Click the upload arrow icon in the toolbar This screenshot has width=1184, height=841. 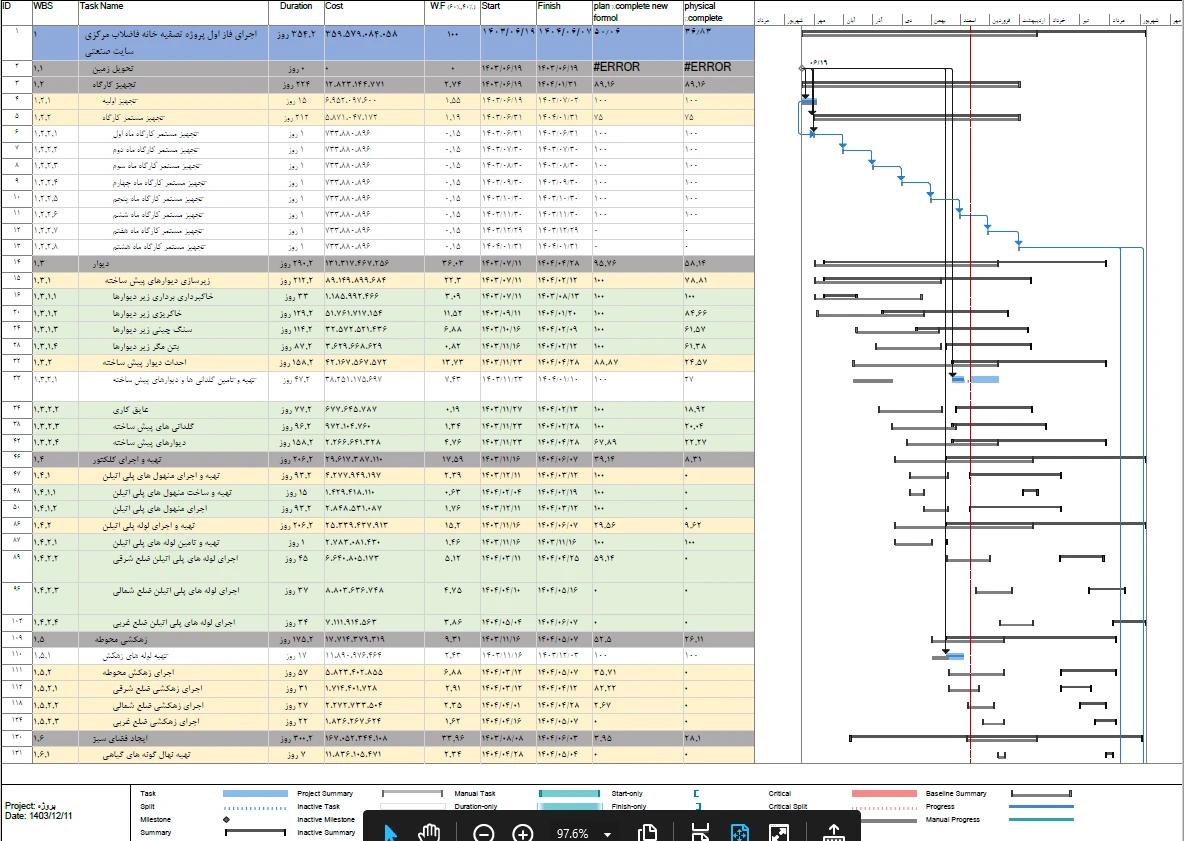(x=833, y=834)
